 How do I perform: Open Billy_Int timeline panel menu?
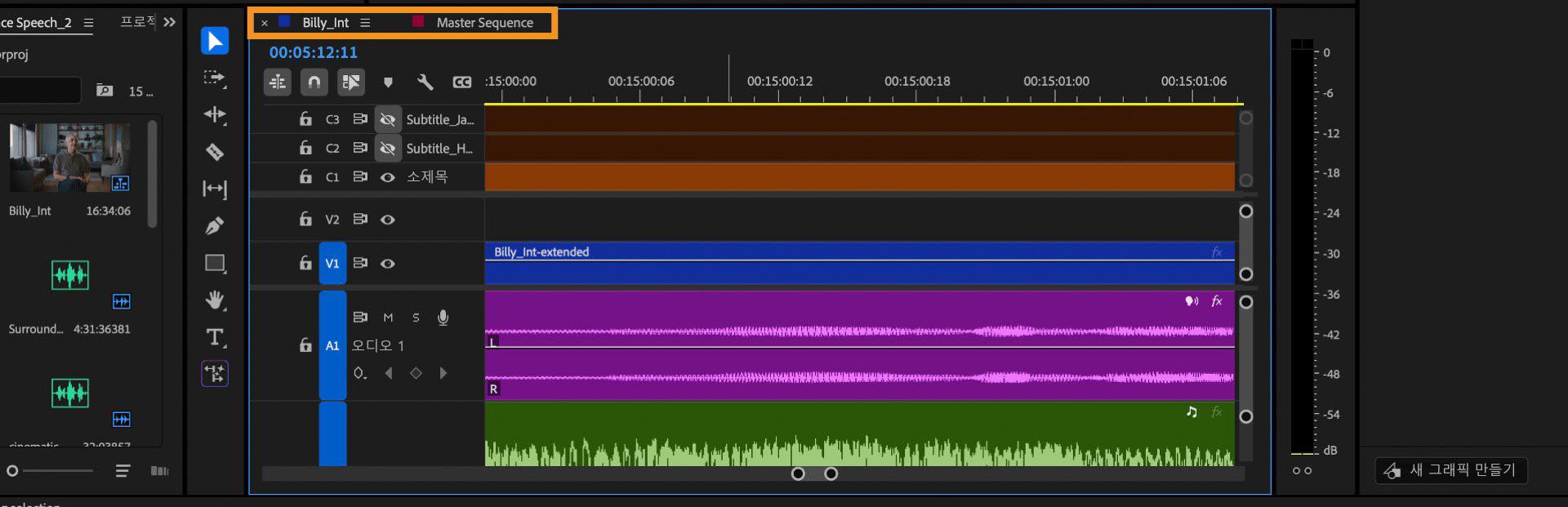pos(365,23)
